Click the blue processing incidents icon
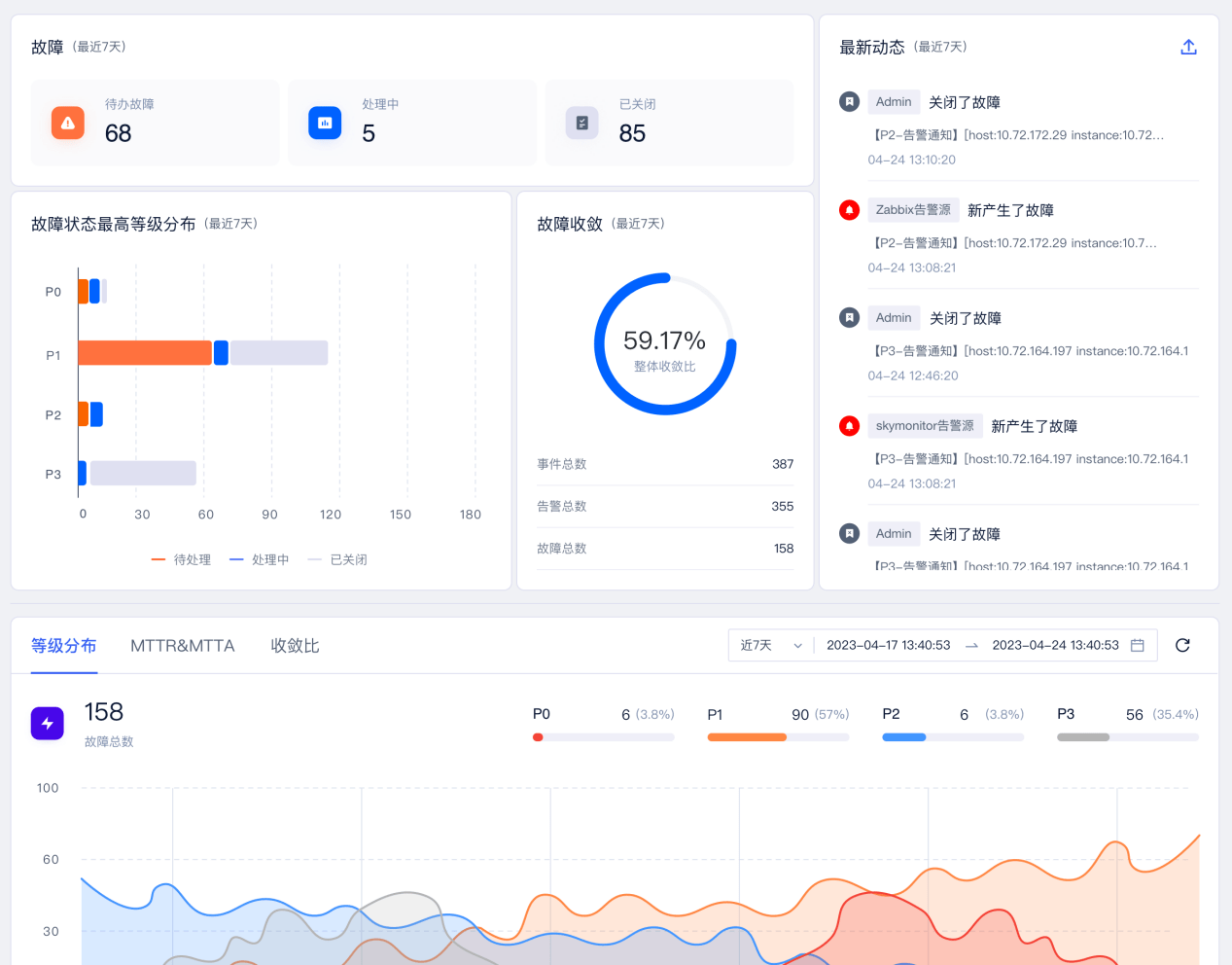Viewport: 1232px width, 965px height. coord(325,123)
